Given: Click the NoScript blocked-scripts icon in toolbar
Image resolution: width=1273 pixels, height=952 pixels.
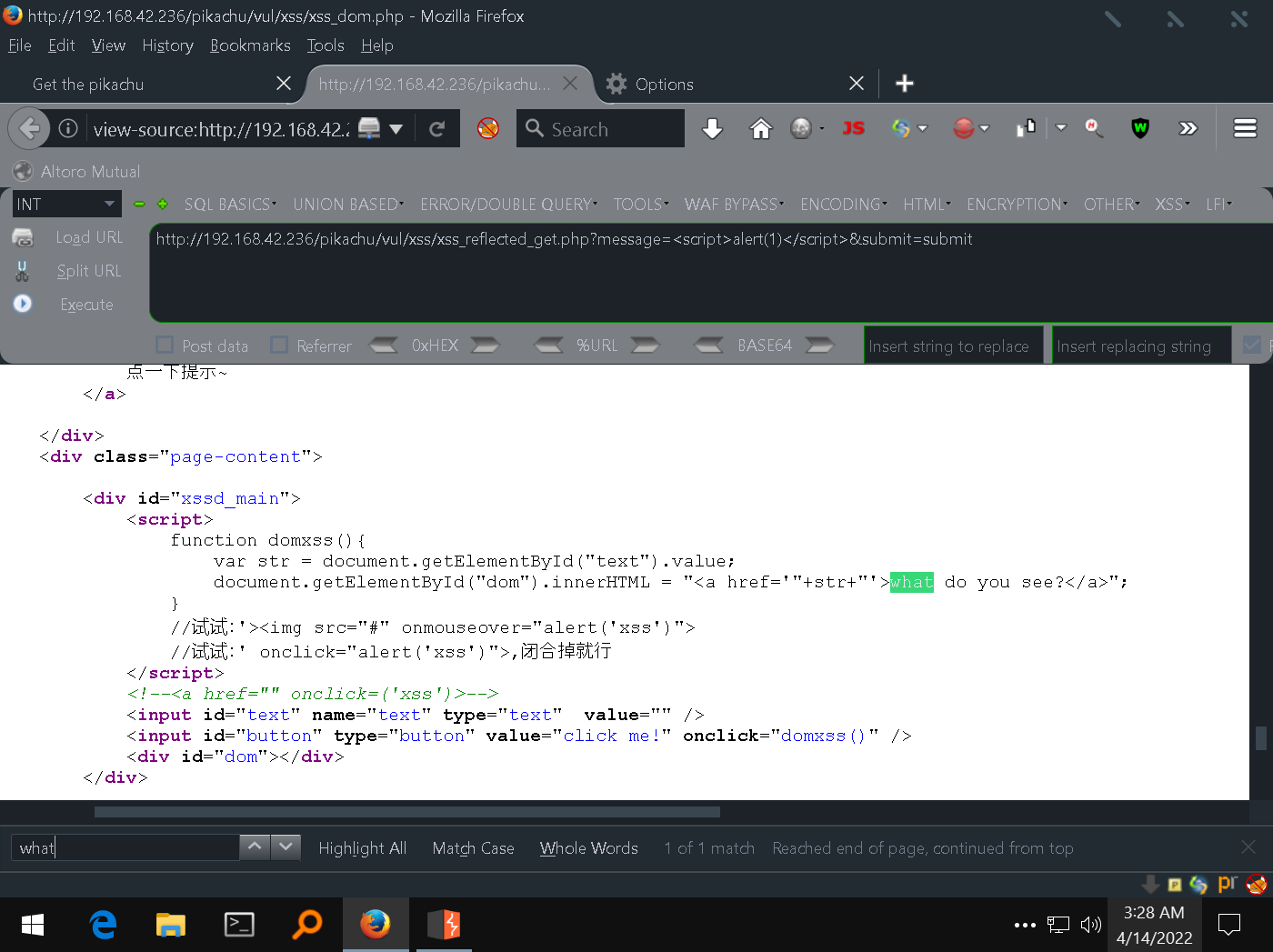Looking at the screenshot, I should 488,128.
